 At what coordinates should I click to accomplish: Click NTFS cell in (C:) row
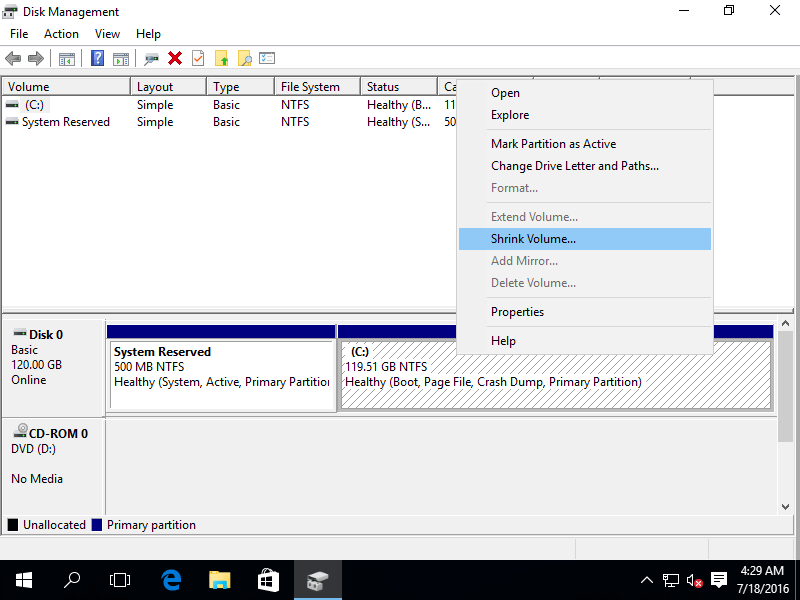pyautogui.click(x=295, y=105)
